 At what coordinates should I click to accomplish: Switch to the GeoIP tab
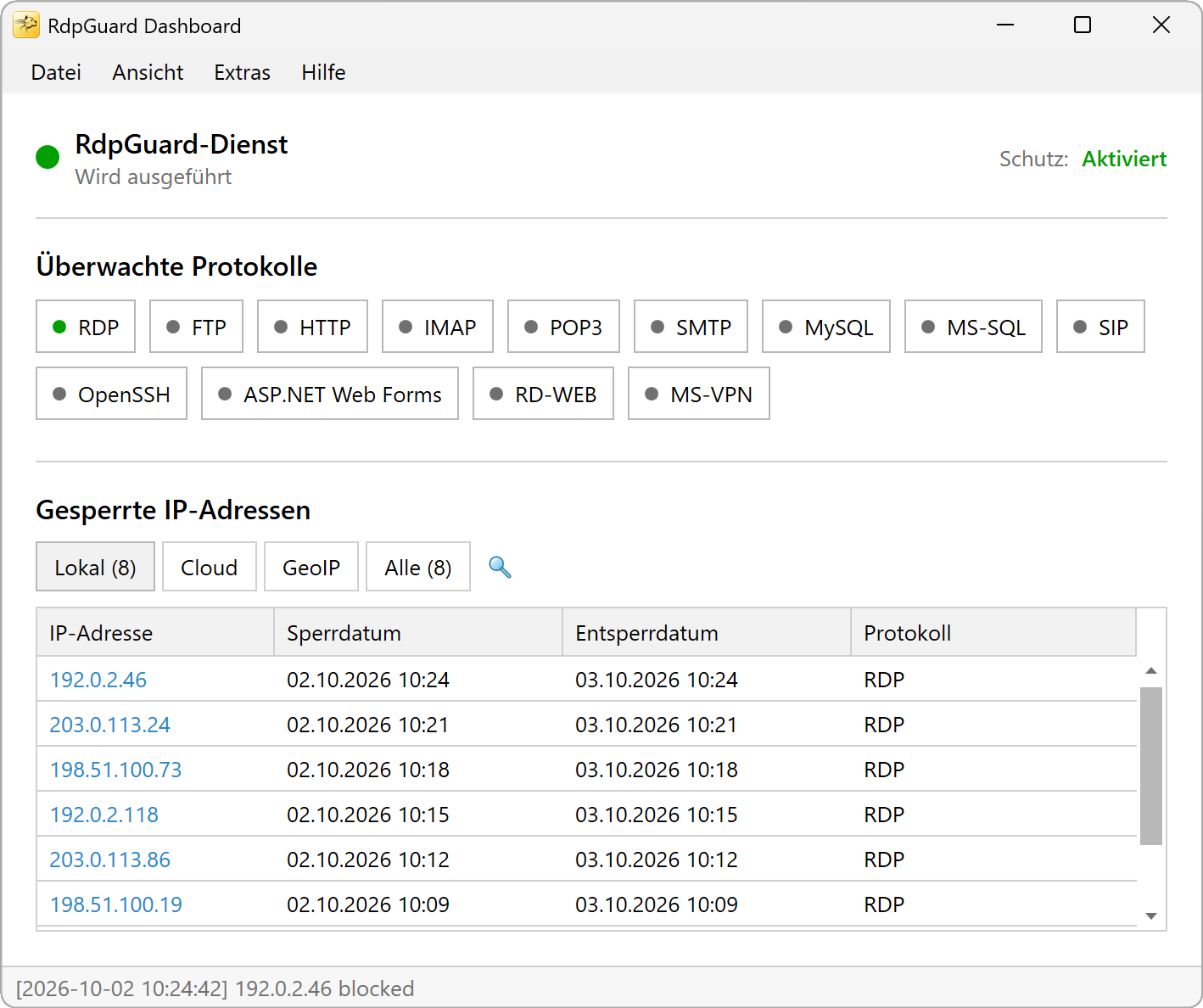coord(311,567)
